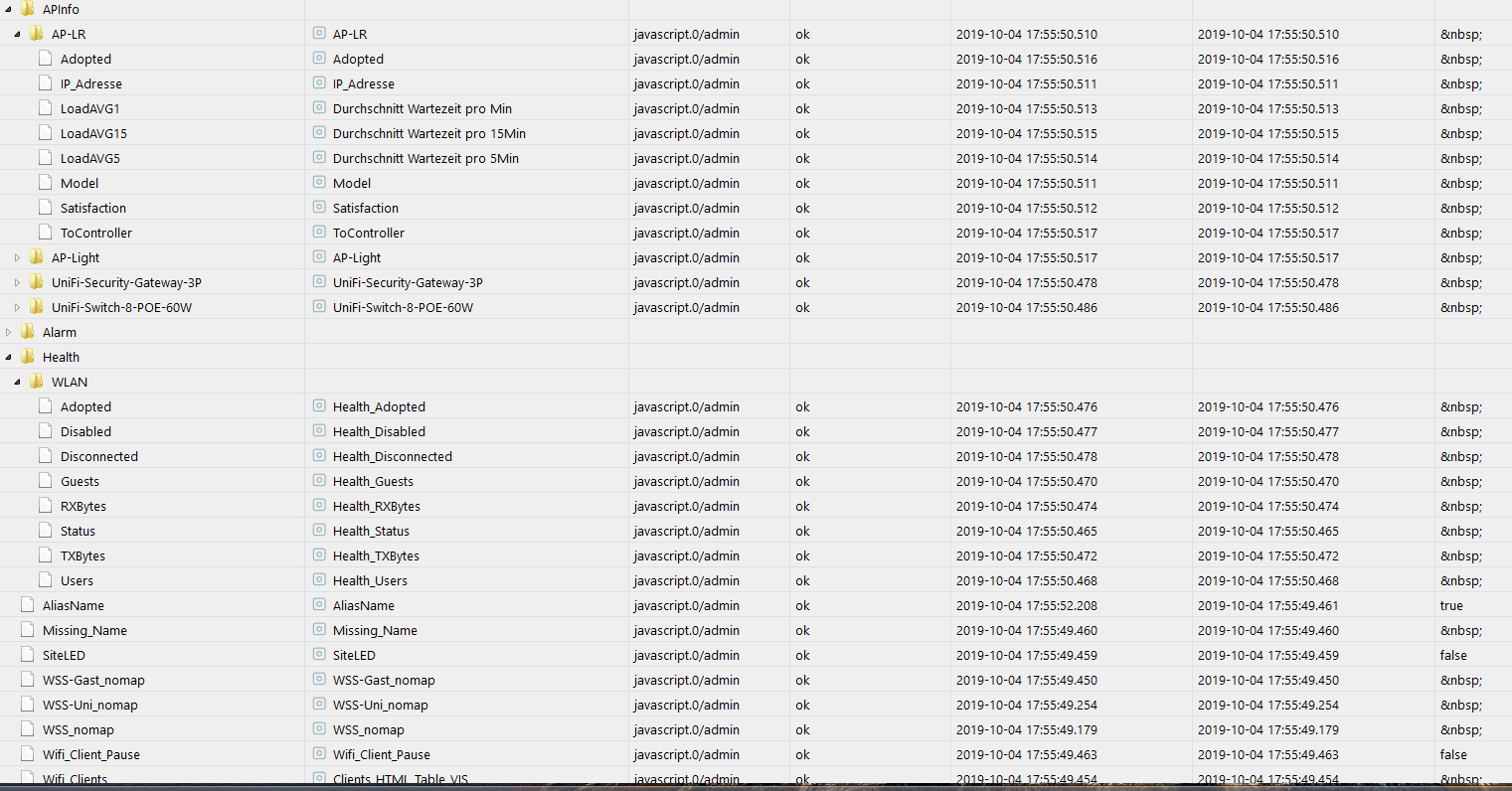Click the 'false' value in SiteLED row
This screenshot has height=791, width=1512.
click(1453, 655)
